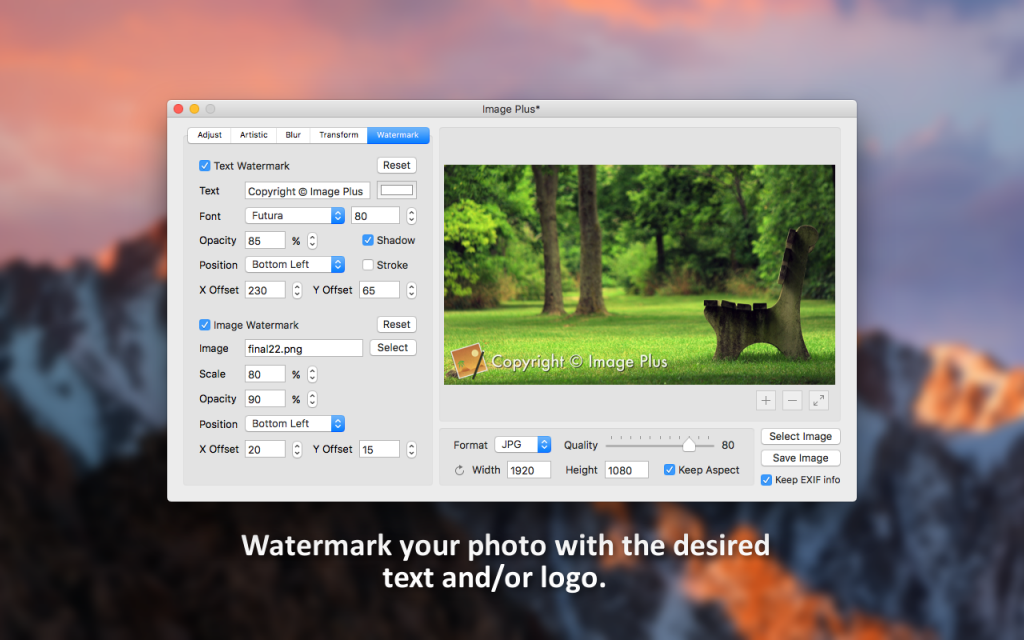Screen dimensions: 1024x640
Task: Toggle the Keep Aspect checkbox
Action: [670, 470]
